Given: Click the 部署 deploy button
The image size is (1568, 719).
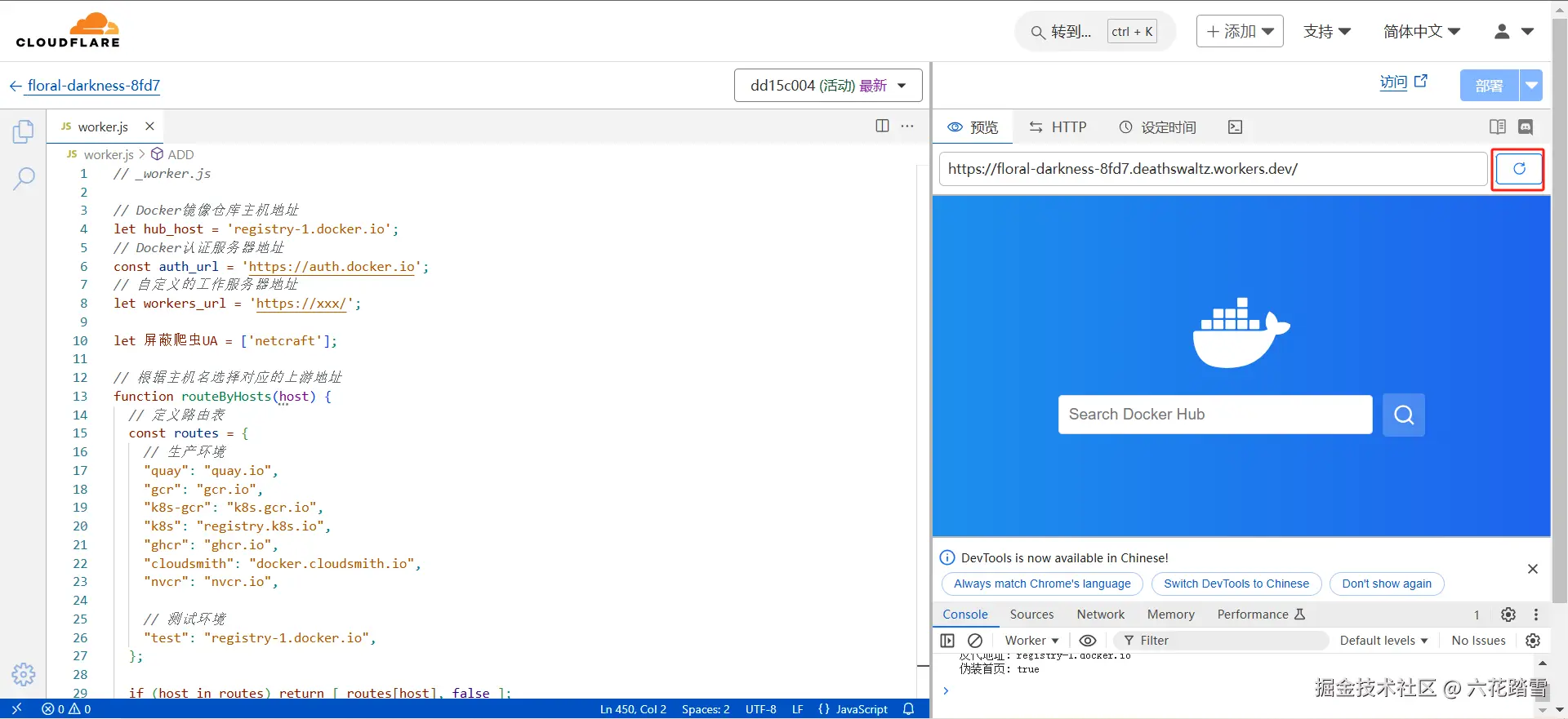Looking at the screenshot, I should pyautogui.click(x=1489, y=85).
